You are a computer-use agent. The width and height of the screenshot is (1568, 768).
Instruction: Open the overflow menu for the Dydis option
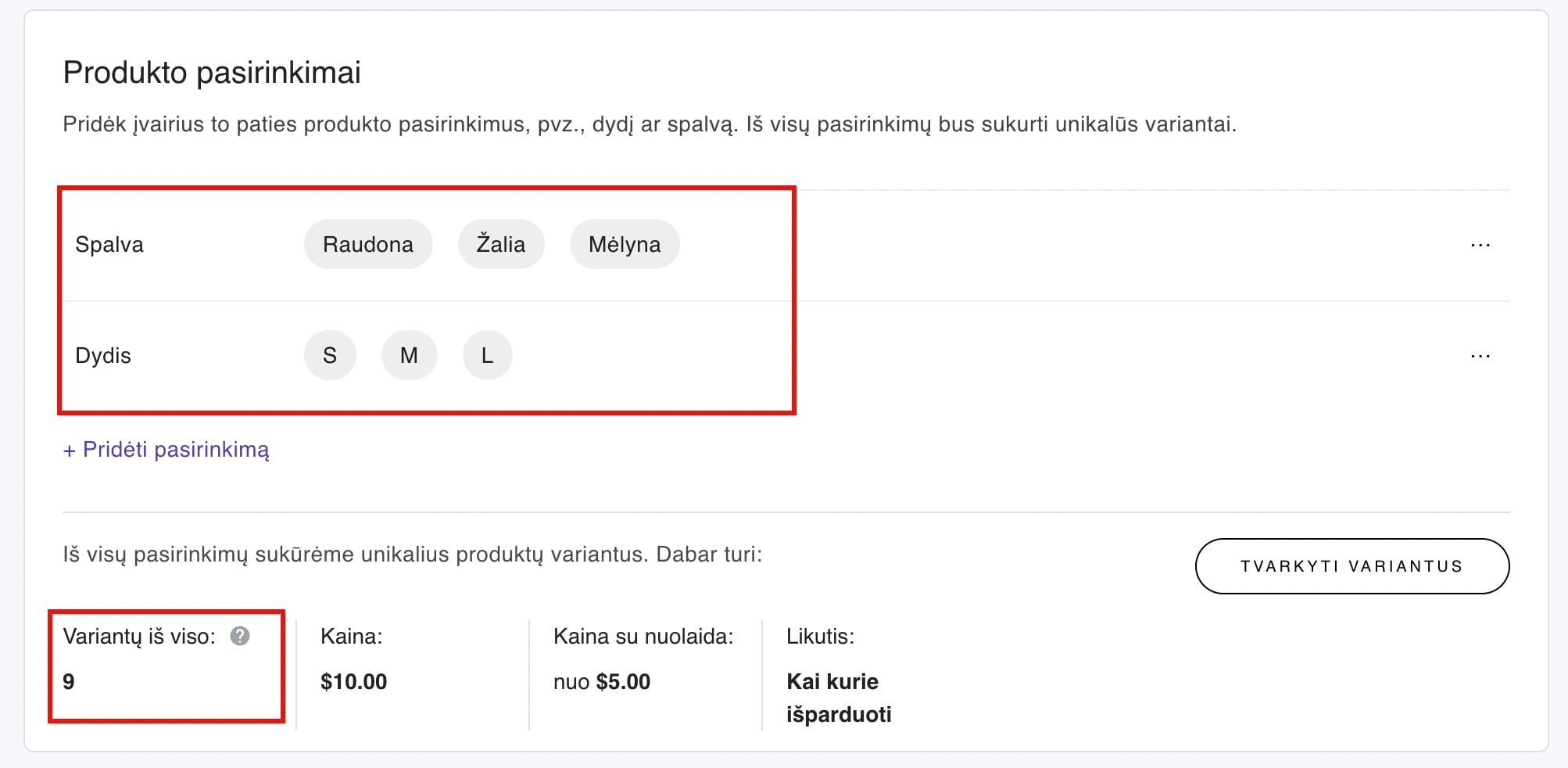tap(1481, 355)
